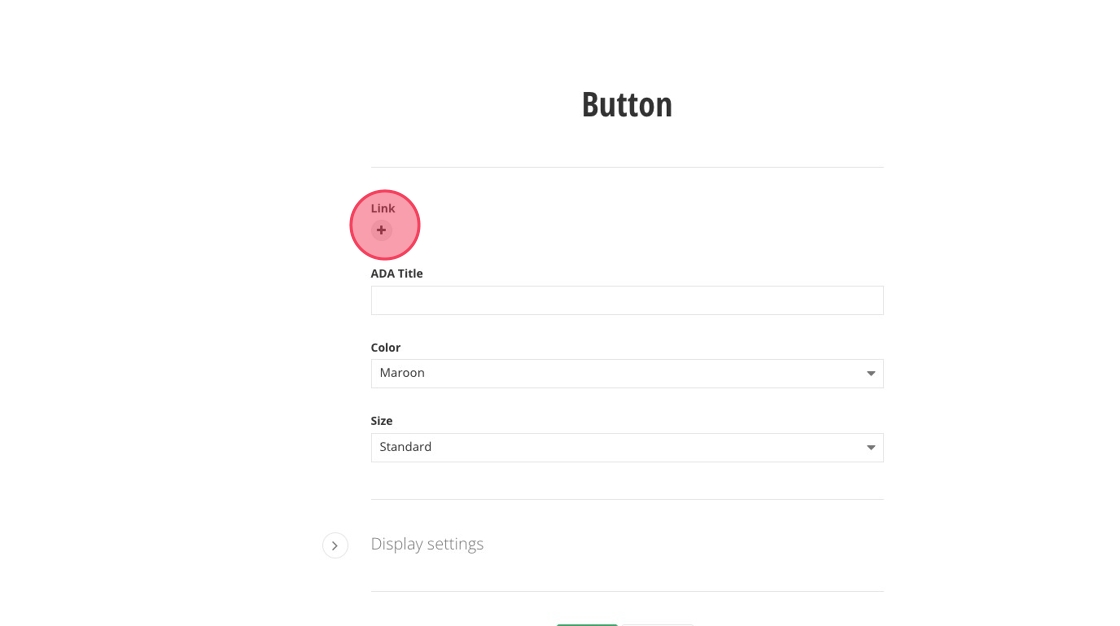
Task: Click the divider line below Display settings
Action: [x=627, y=591]
